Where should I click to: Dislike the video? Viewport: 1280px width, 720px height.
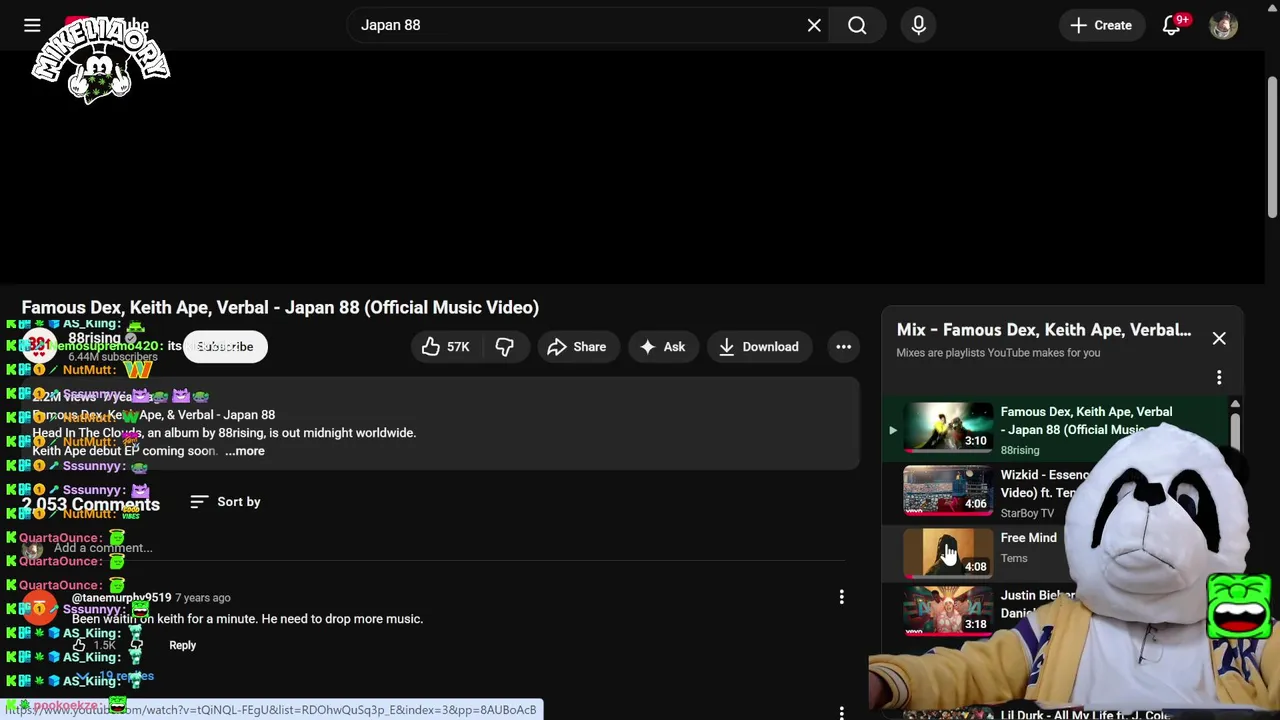click(504, 347)
